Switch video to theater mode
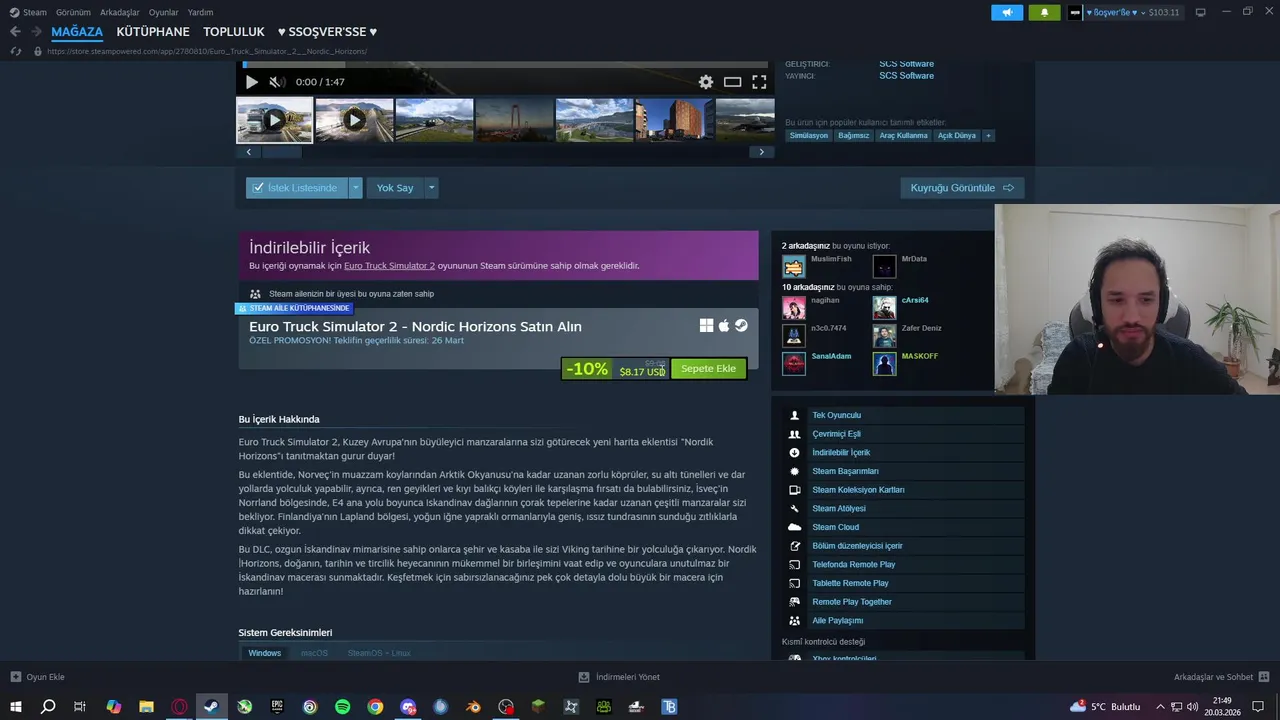Screen dimensions: 1280x720 (x=733, y=82)
